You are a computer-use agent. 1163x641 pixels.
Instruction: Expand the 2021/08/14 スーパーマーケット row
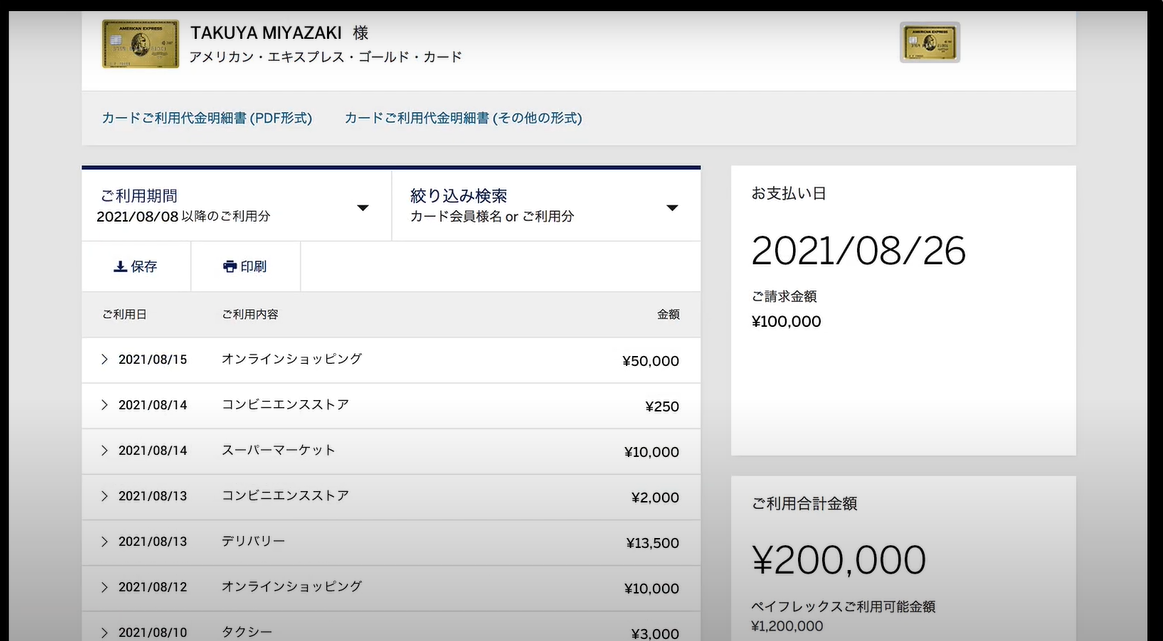point(105,451)
